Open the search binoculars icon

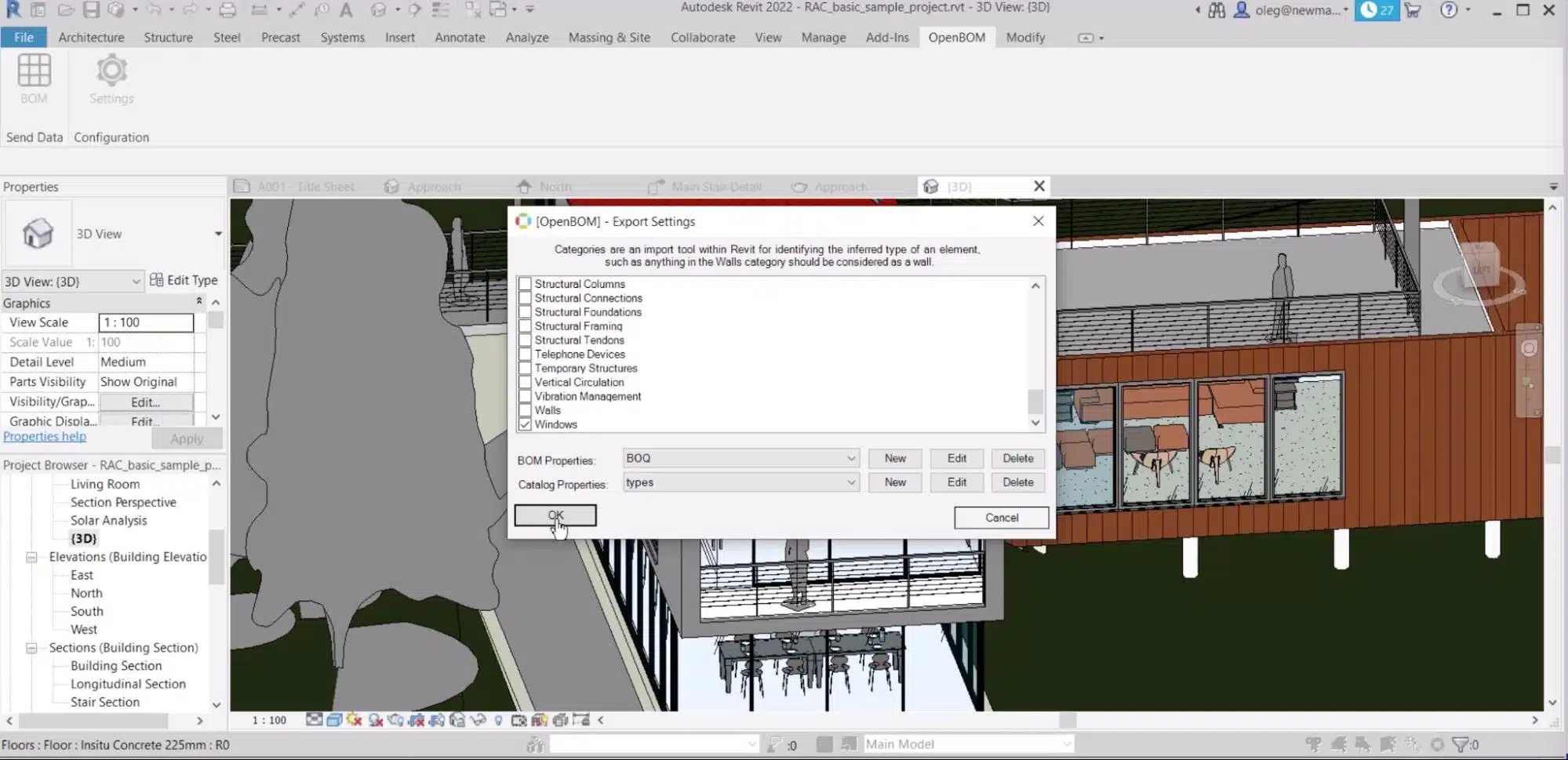tap(1217, 10)
